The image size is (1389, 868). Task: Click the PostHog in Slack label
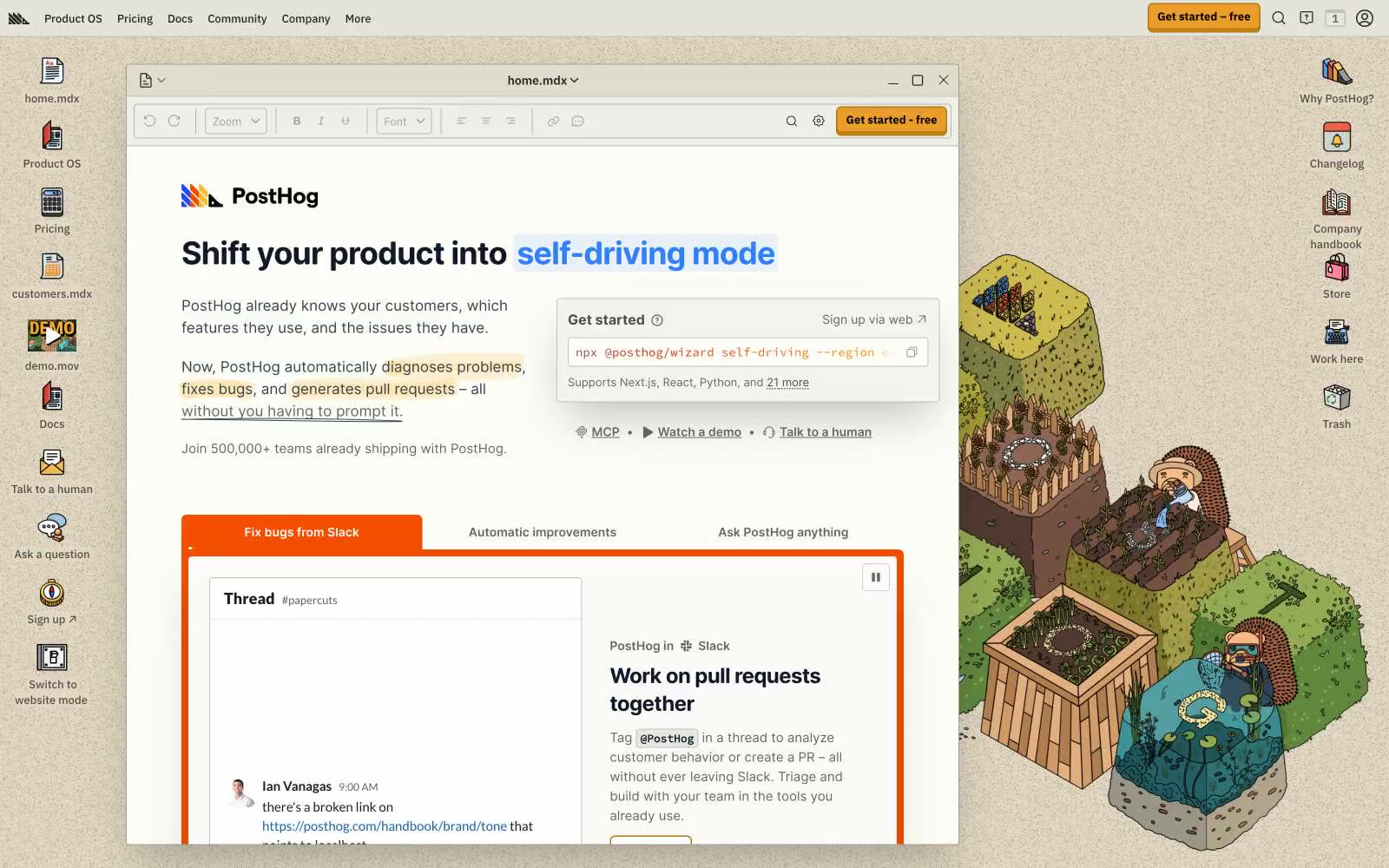[669, 646]
